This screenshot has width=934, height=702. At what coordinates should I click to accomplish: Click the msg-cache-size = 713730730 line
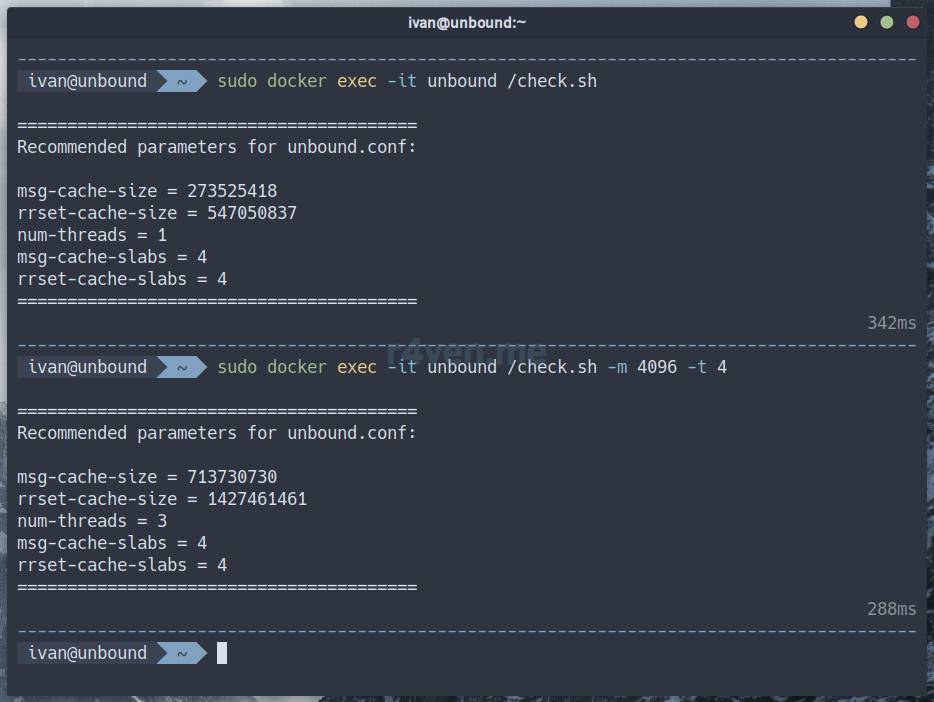(147, 477)
